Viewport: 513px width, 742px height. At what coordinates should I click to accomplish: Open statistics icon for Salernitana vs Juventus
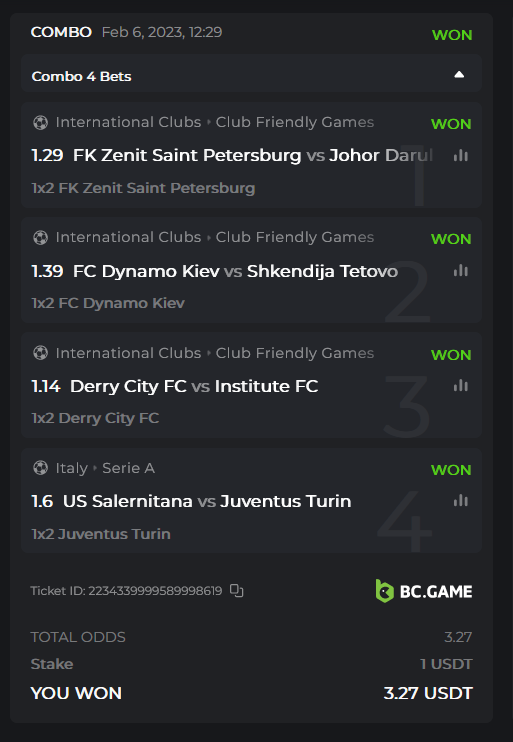click(460, 501)
